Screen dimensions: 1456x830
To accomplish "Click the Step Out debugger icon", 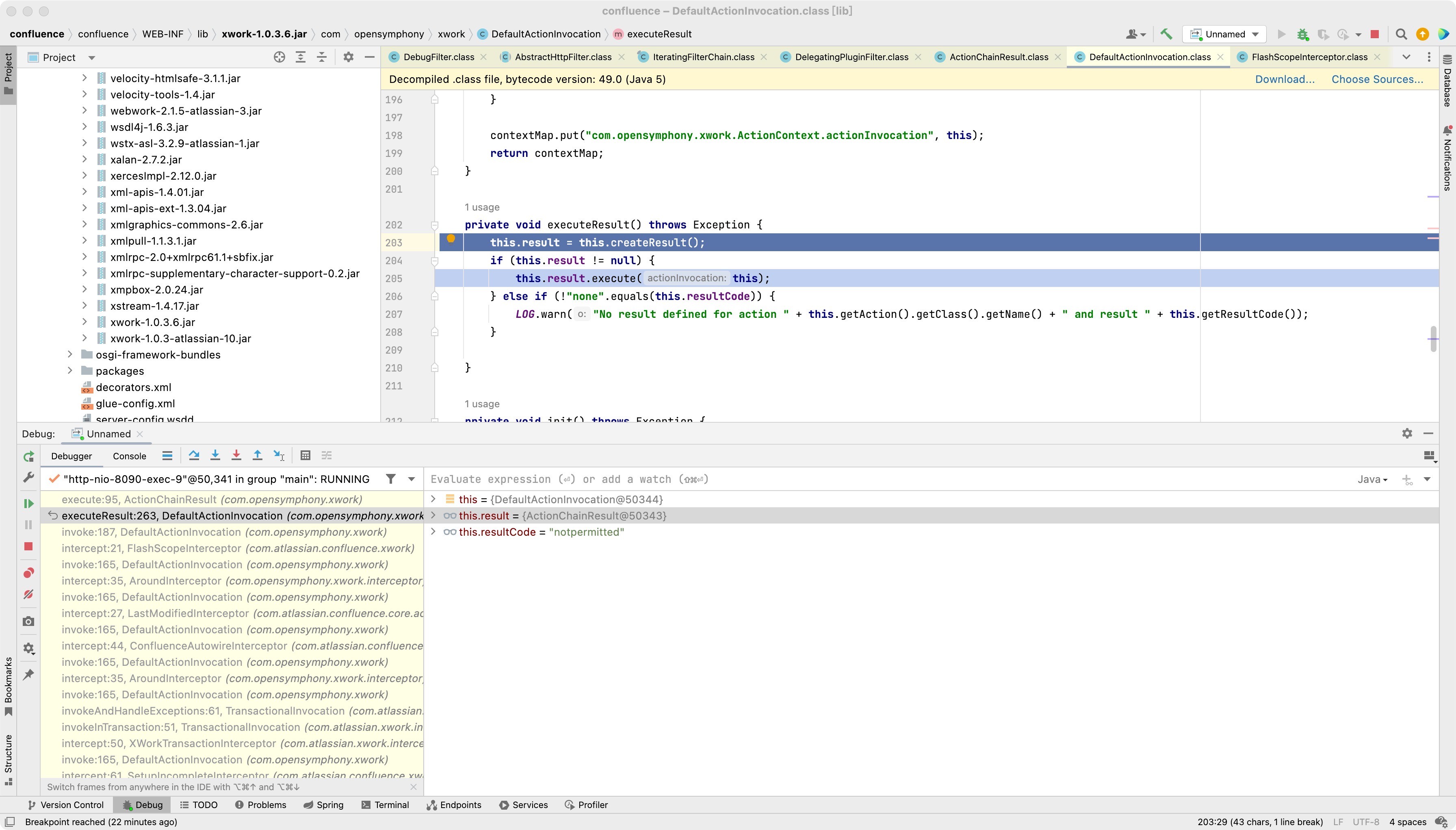I will pos(258,456).
